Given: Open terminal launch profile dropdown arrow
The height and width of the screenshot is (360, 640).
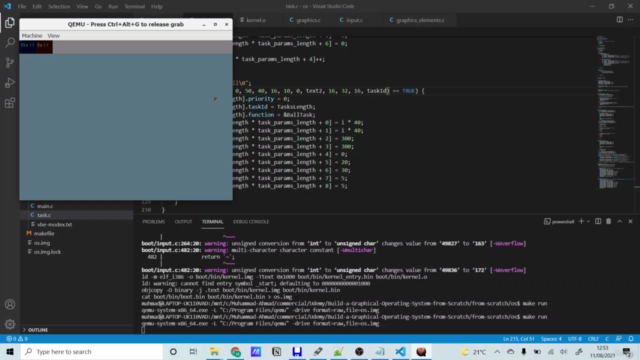Looking at the screenshot, I should tap(588, 222).
